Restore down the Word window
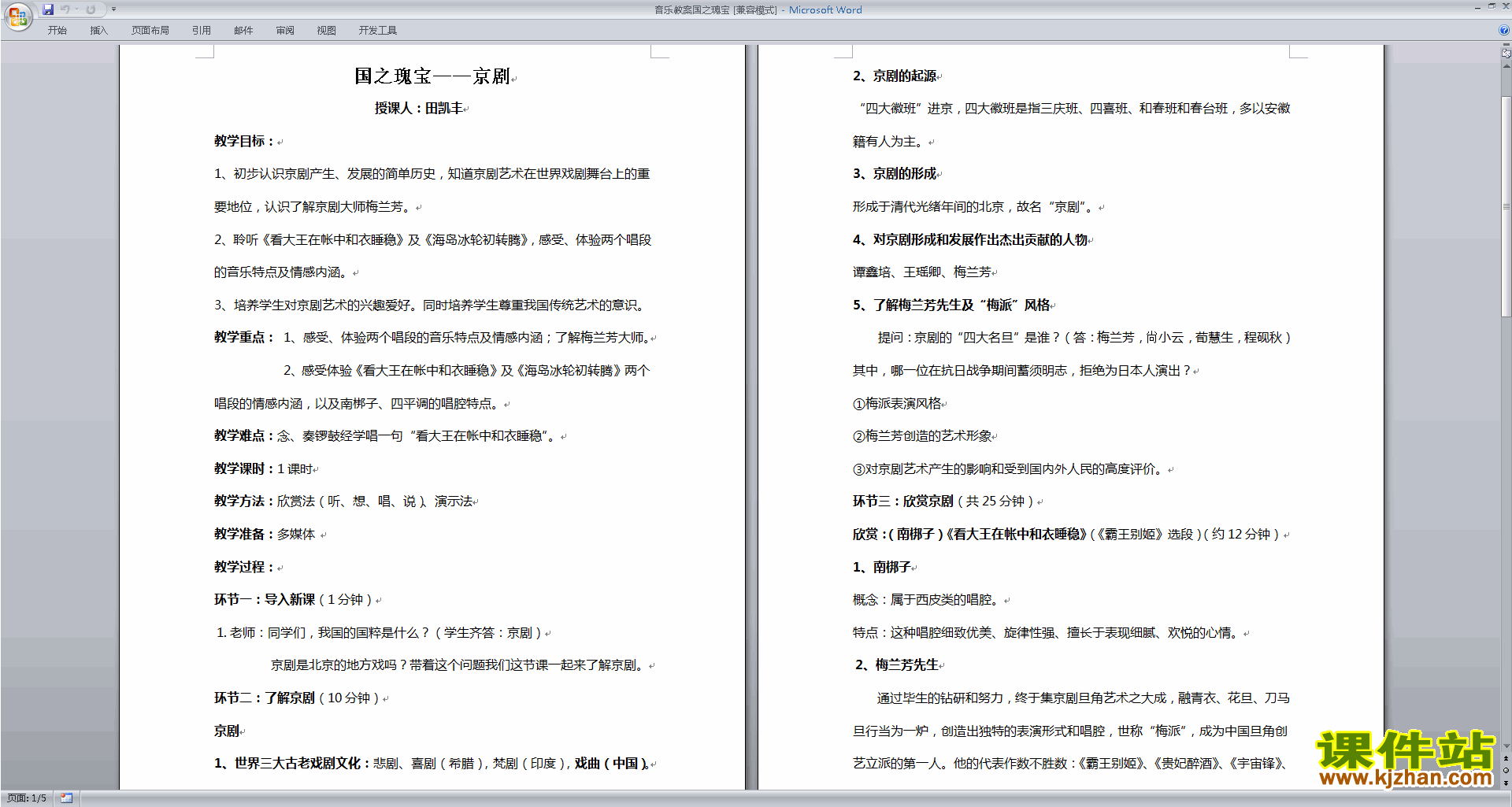This screenshot has width=1512, height=807. point(1492,6)
